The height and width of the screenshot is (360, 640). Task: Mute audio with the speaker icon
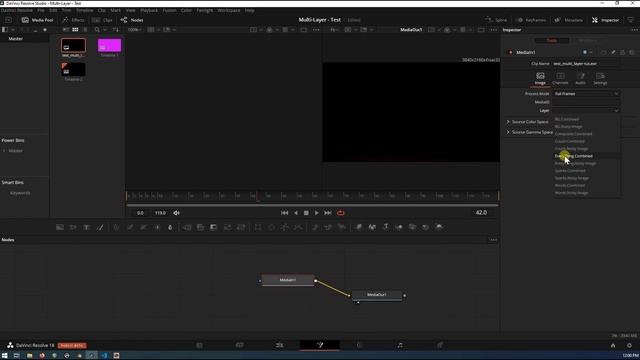click(176, 213)
